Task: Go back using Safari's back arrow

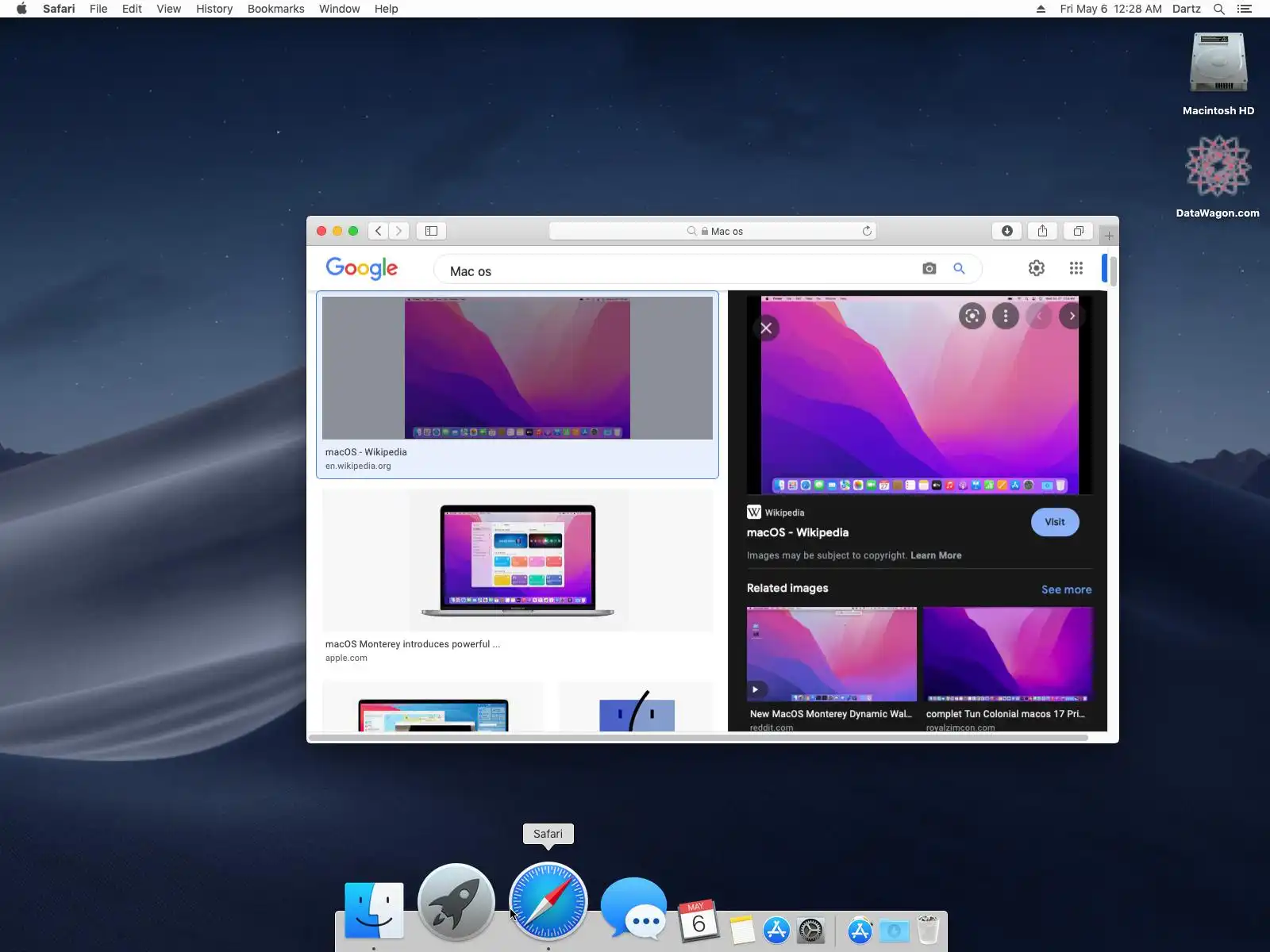Action: click(379, 231)
